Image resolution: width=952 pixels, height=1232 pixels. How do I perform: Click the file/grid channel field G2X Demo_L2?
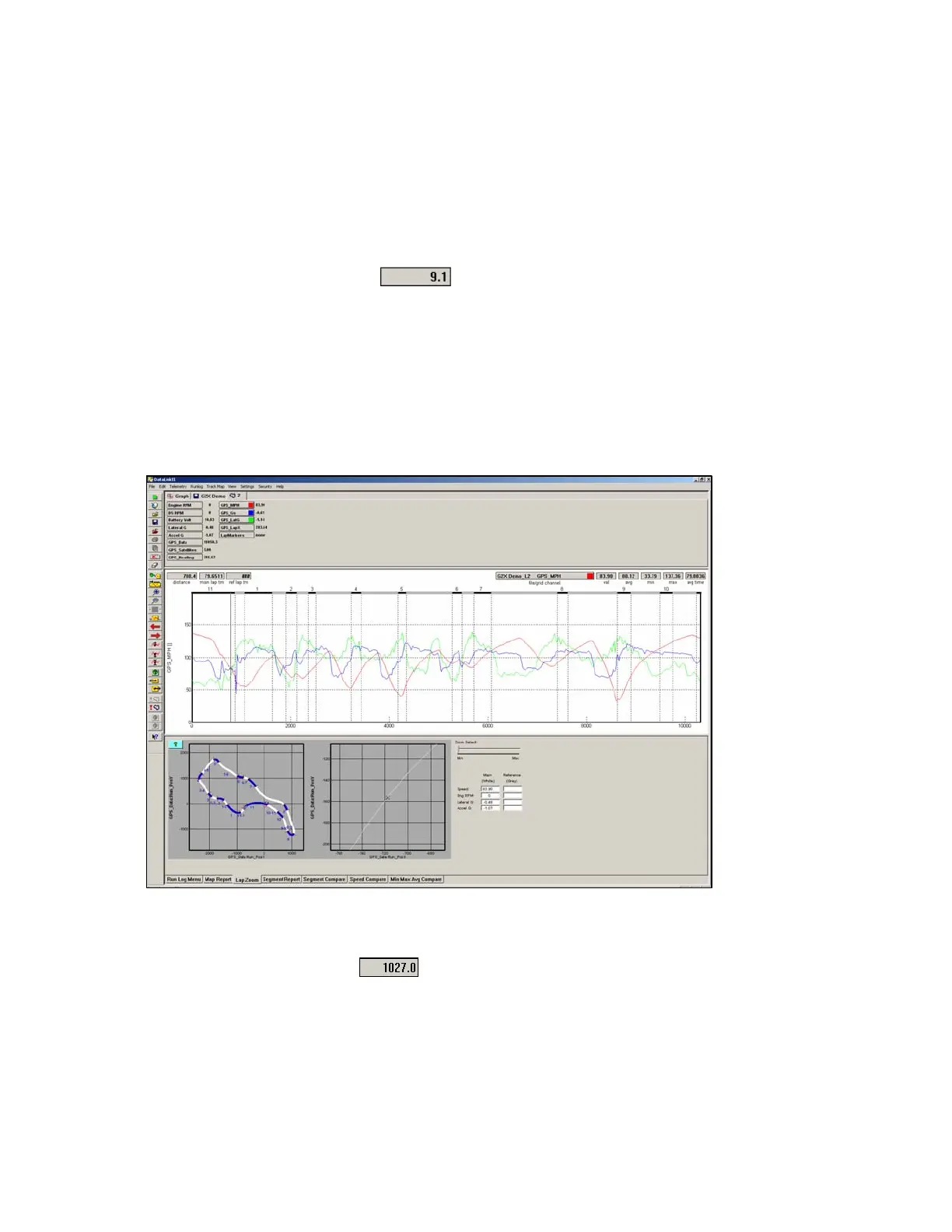[545, 576]
